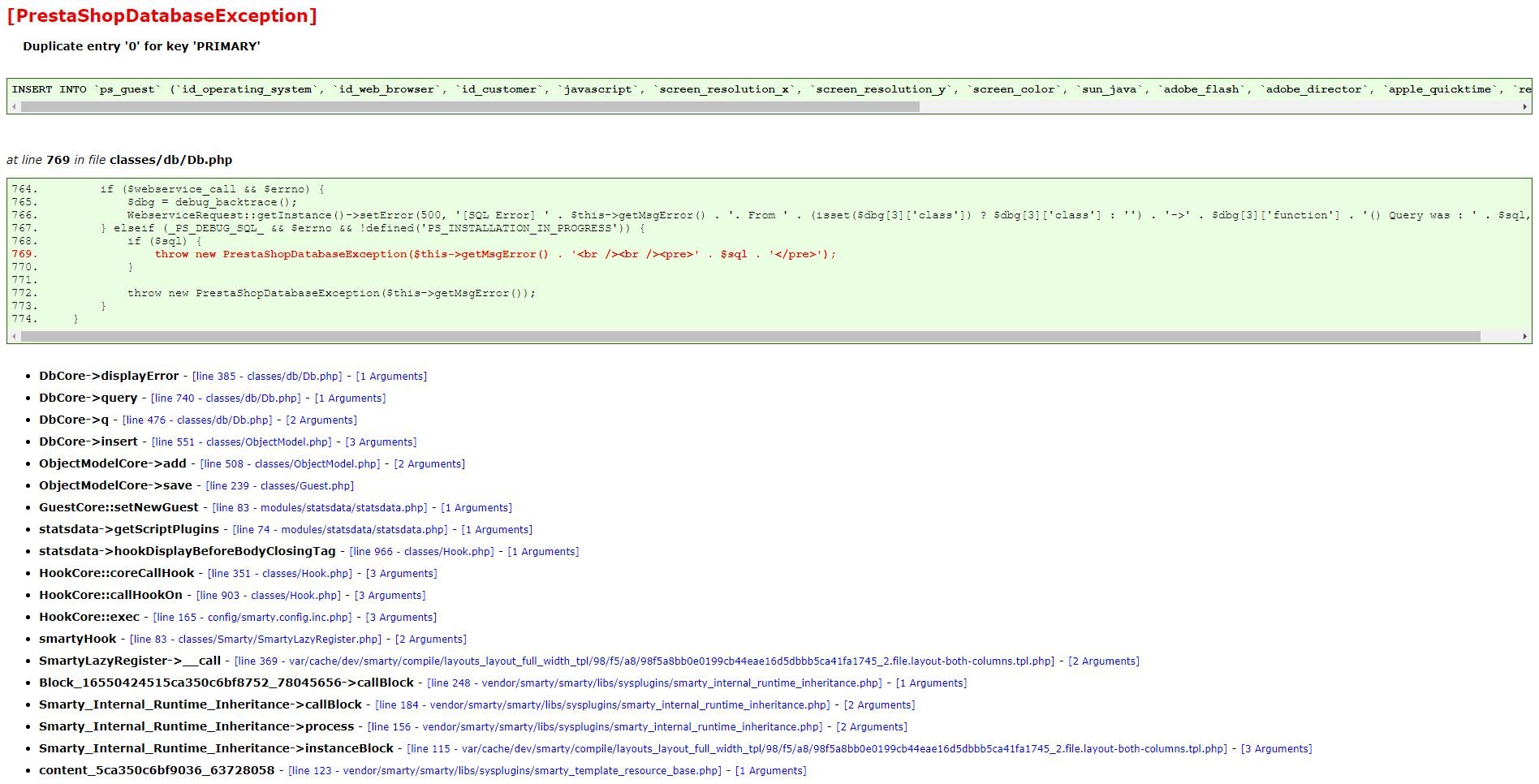Screen dimensions: 1539x784
Task: Show 3 Arguments for Smarty_Internal_Runtime_Inheritance->instanceBlock
Action: pyautogui.click(x=1277, y=749)
